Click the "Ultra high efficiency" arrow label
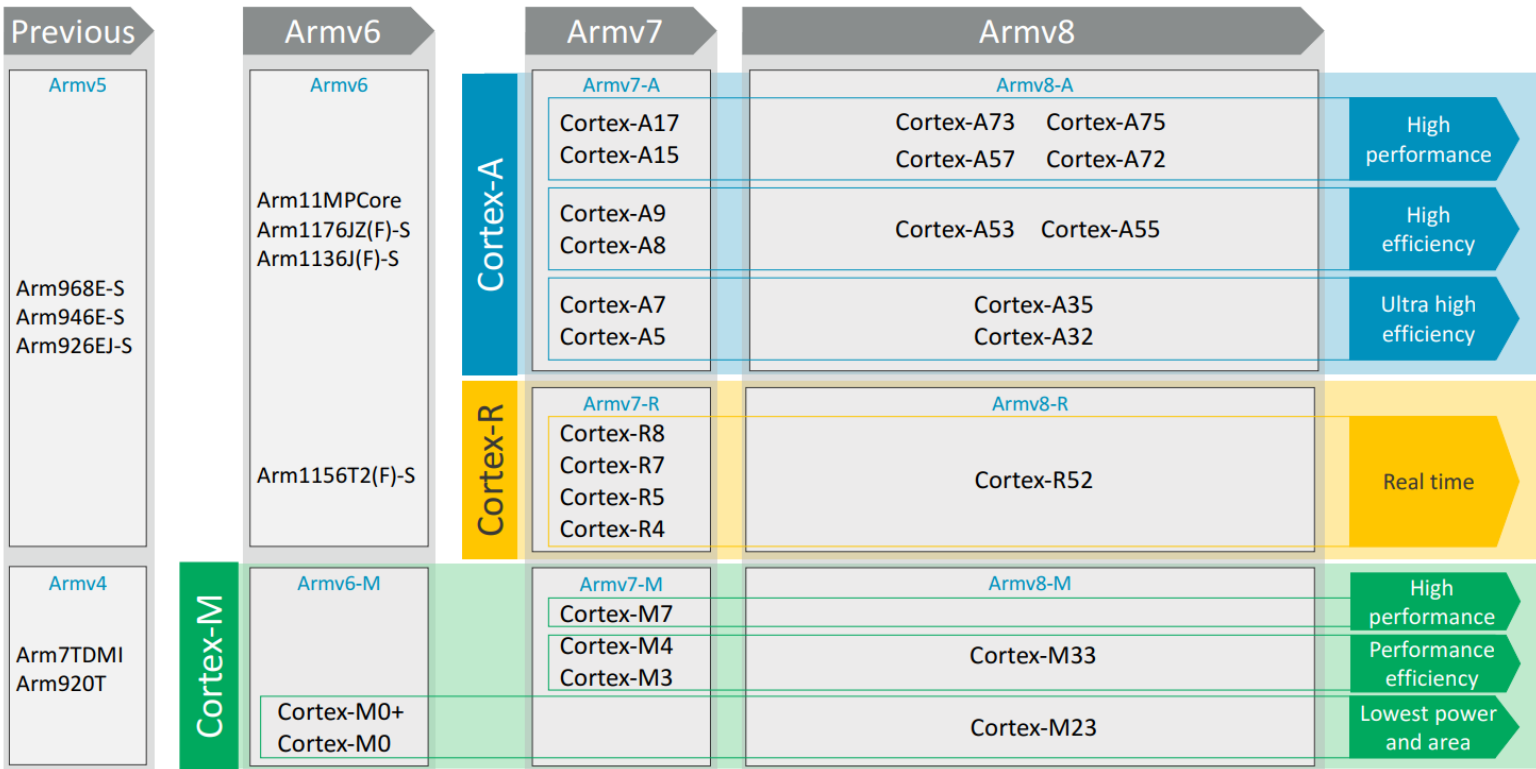Image resolution: width=1536 pixels, height=769 pixels. click(x=1434, y=319)
